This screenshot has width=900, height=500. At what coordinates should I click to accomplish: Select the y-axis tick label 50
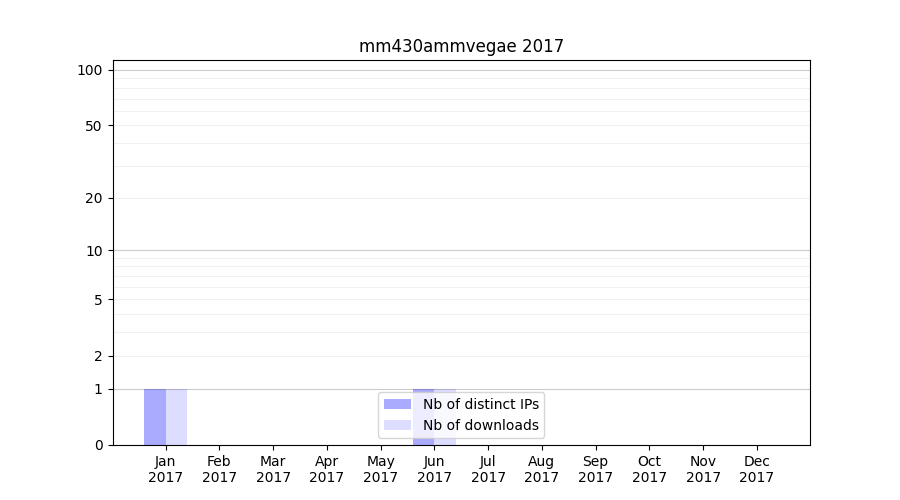(94, 126)
